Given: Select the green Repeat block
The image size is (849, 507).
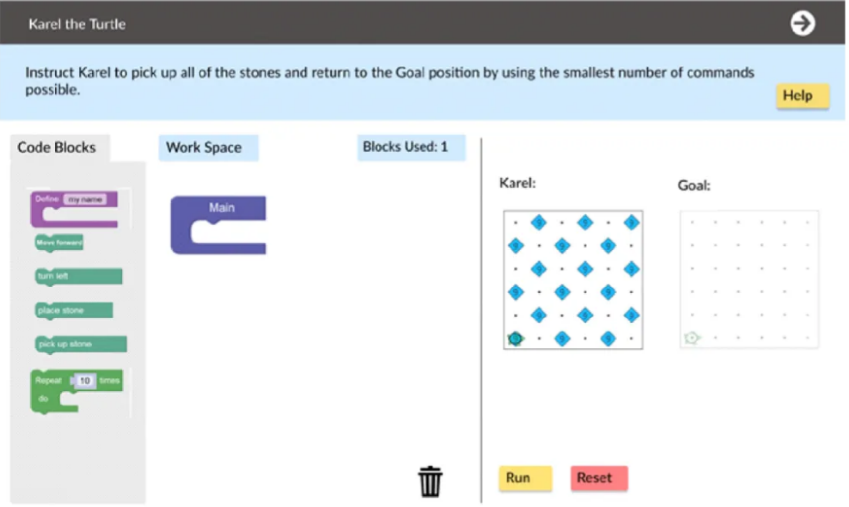Looking at the screenshot, I should [48, 381].
